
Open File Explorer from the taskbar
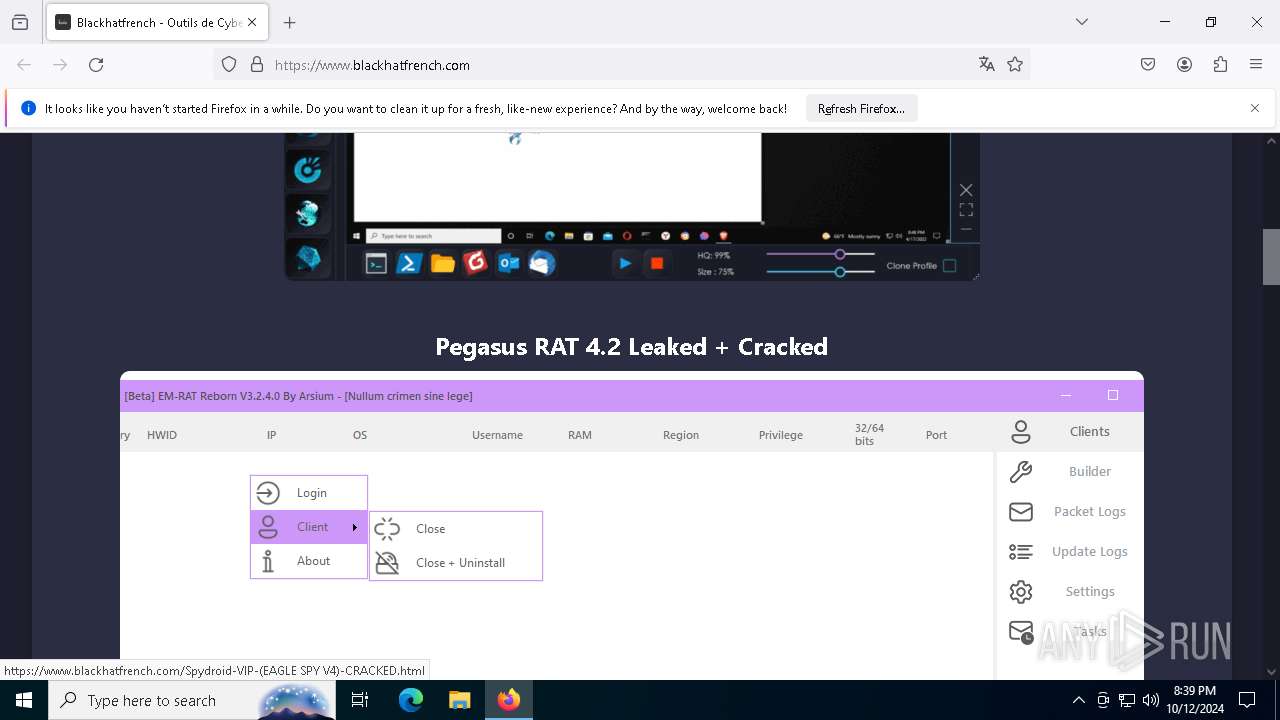pyautogui.click(x=459, y=700)
